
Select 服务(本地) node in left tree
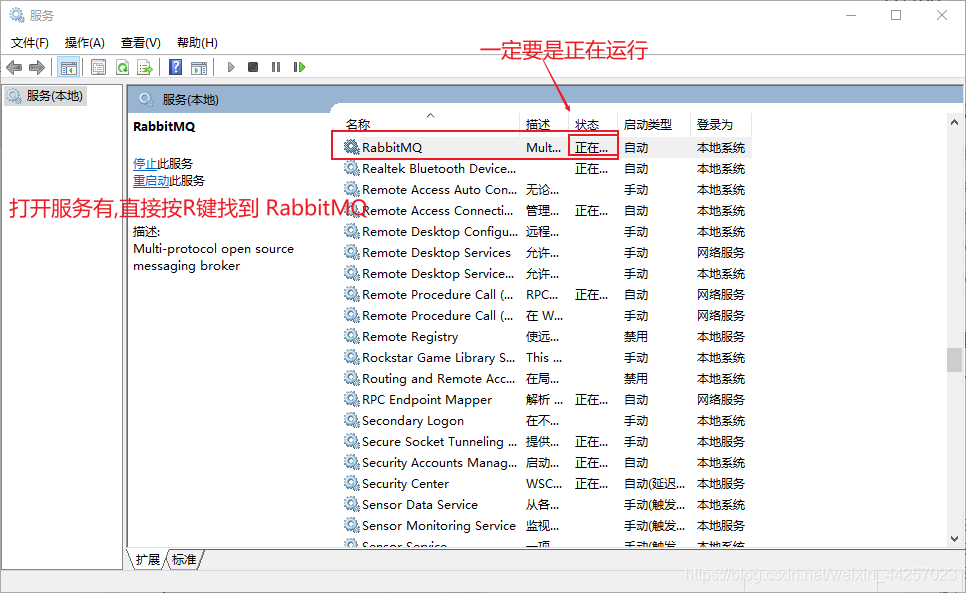coord(46,96)
